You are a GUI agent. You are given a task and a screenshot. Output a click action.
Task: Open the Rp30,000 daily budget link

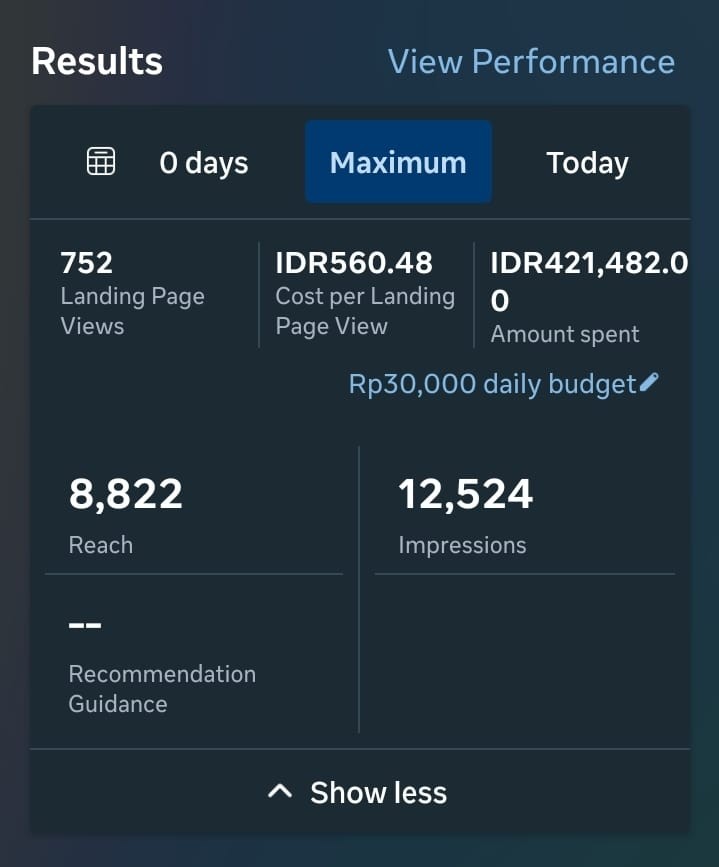(491, 384)
